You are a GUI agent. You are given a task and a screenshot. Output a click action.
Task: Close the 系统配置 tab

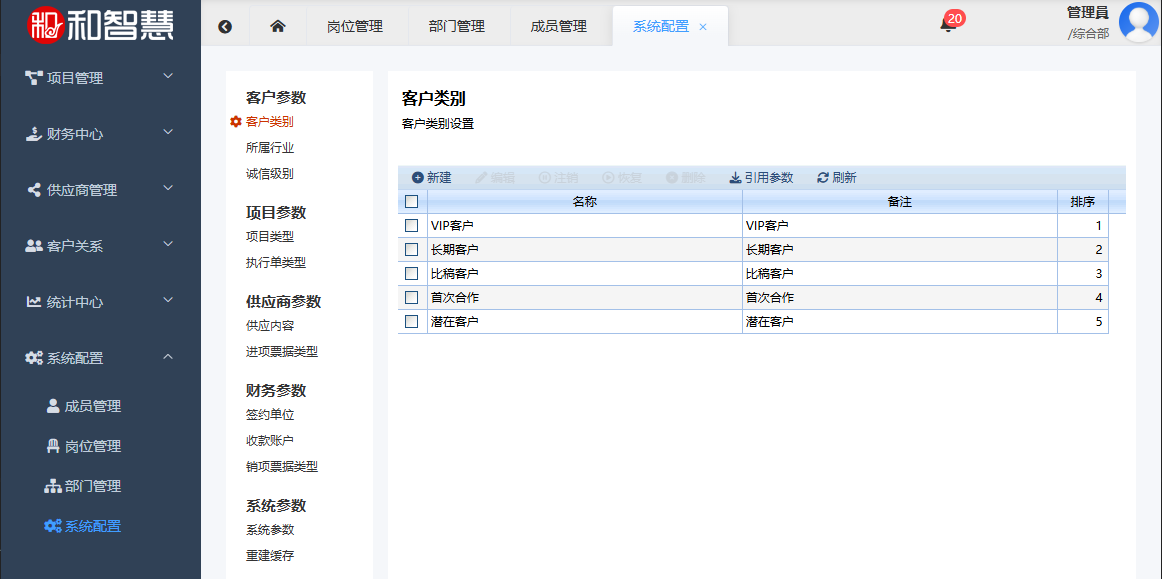(703, 27)
